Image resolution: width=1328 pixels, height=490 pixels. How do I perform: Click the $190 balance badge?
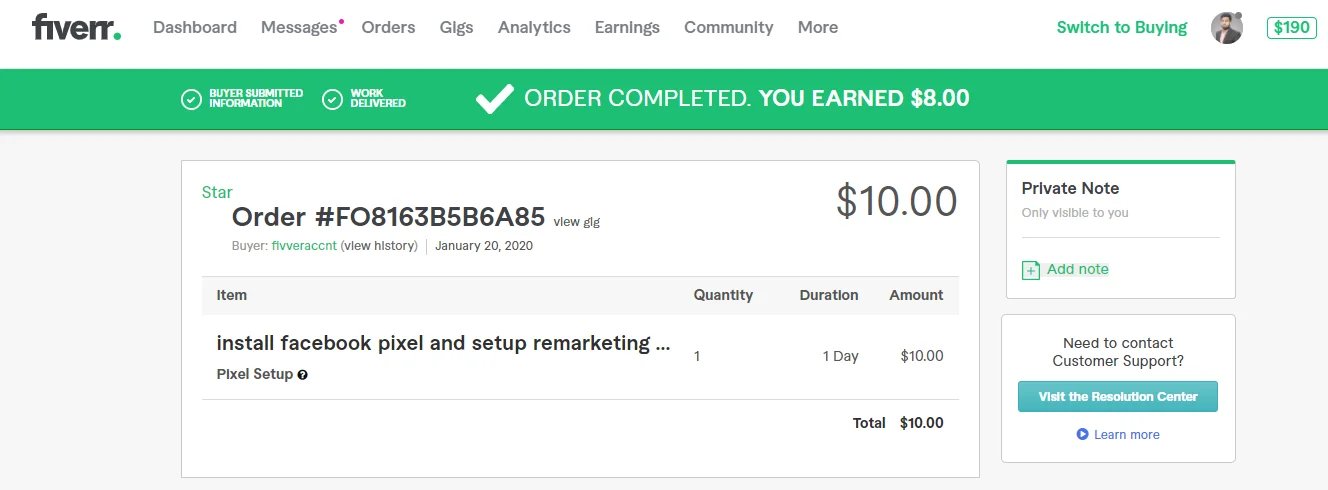(1291, 28)
